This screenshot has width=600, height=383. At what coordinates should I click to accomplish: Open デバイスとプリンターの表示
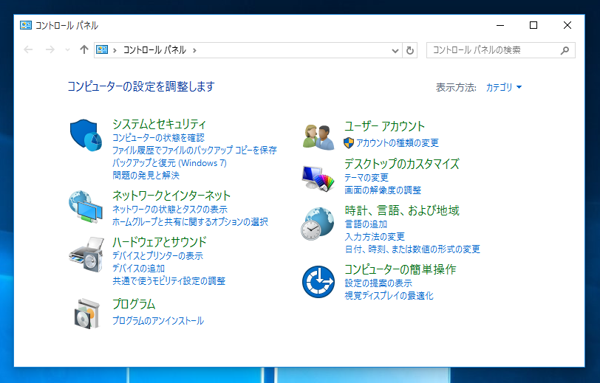tap(158, 256)
